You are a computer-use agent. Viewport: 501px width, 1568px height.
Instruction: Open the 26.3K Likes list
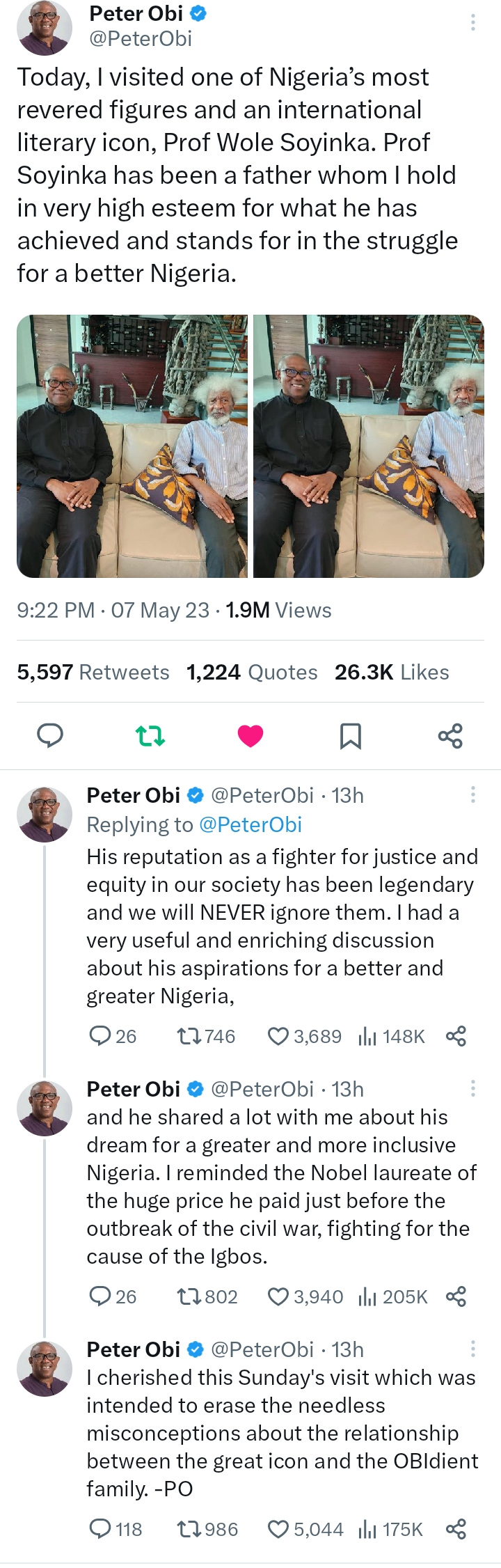[392, 672]
